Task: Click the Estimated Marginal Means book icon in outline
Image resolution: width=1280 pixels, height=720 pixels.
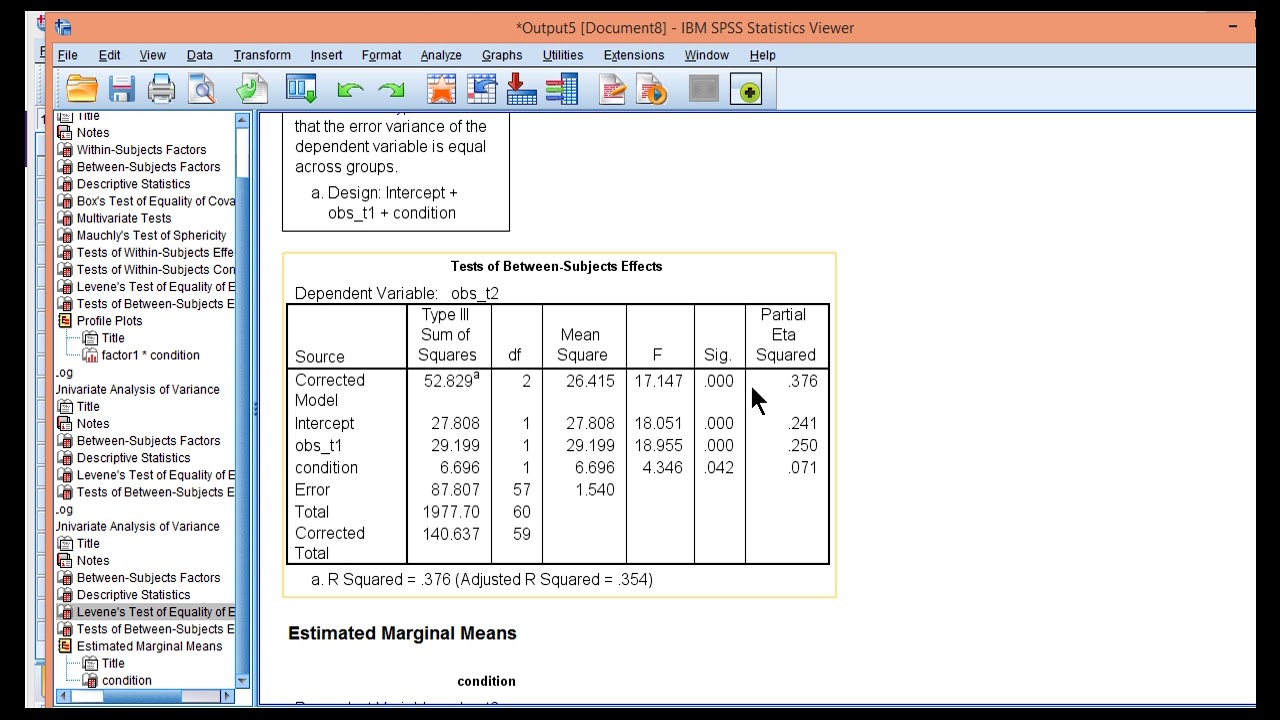Action: (65, 646)
